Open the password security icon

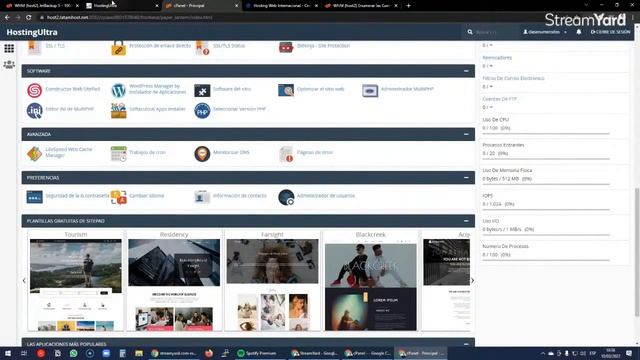35,197
